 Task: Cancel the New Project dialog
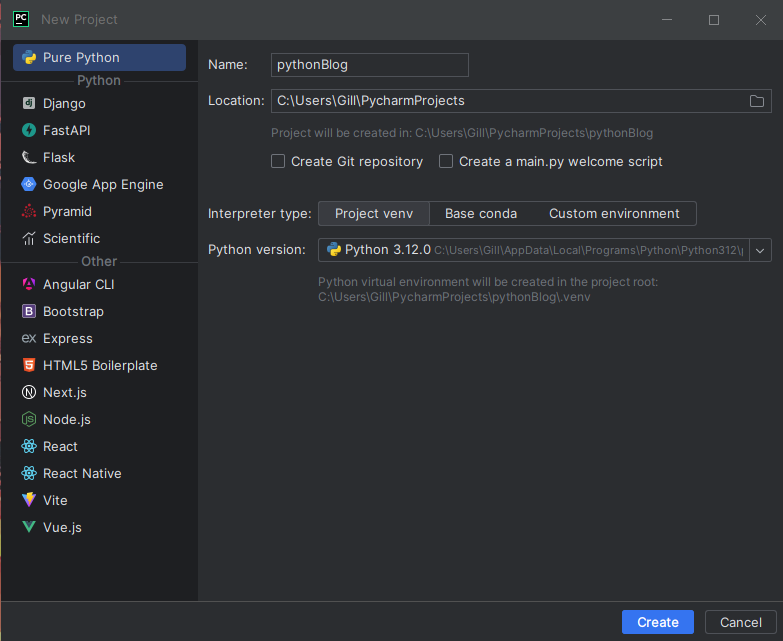pos(741,622)
